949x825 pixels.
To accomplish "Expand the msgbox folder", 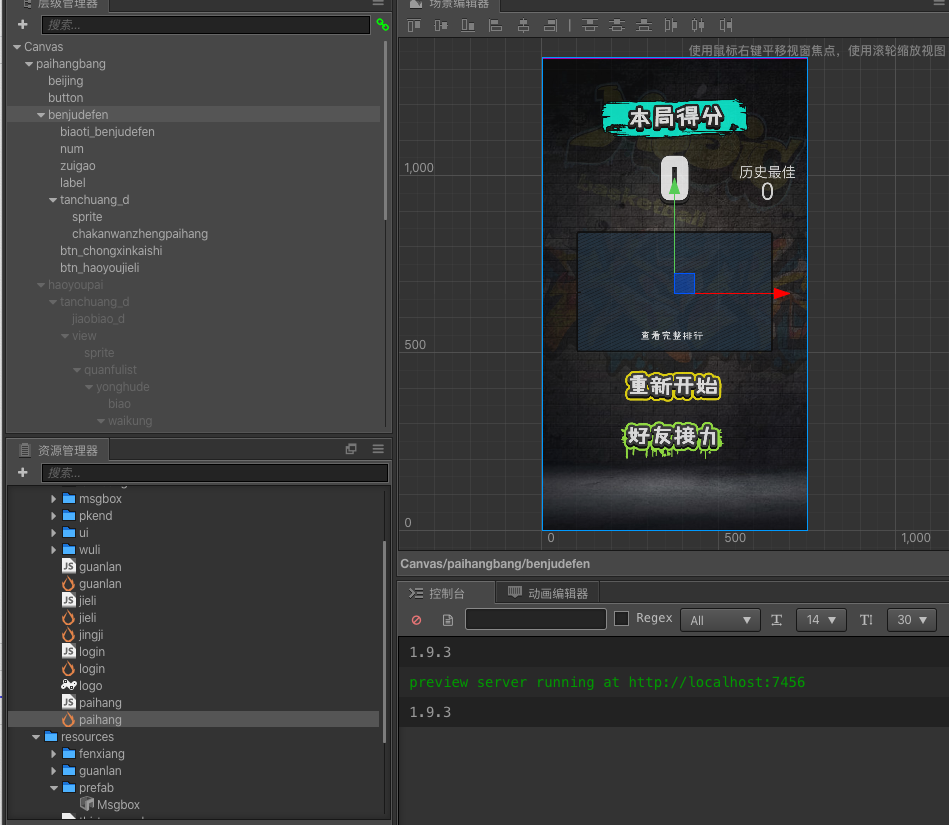I will point(53,499).
